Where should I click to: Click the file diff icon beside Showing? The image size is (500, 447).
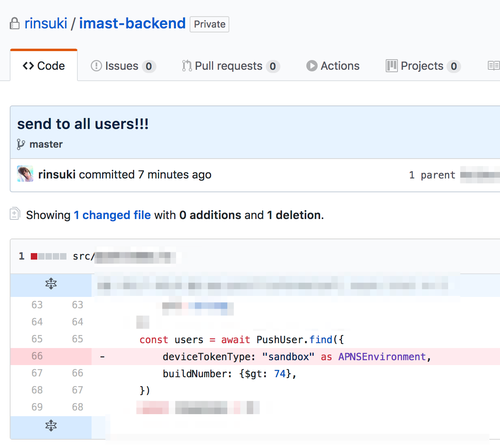pos(15,214)
